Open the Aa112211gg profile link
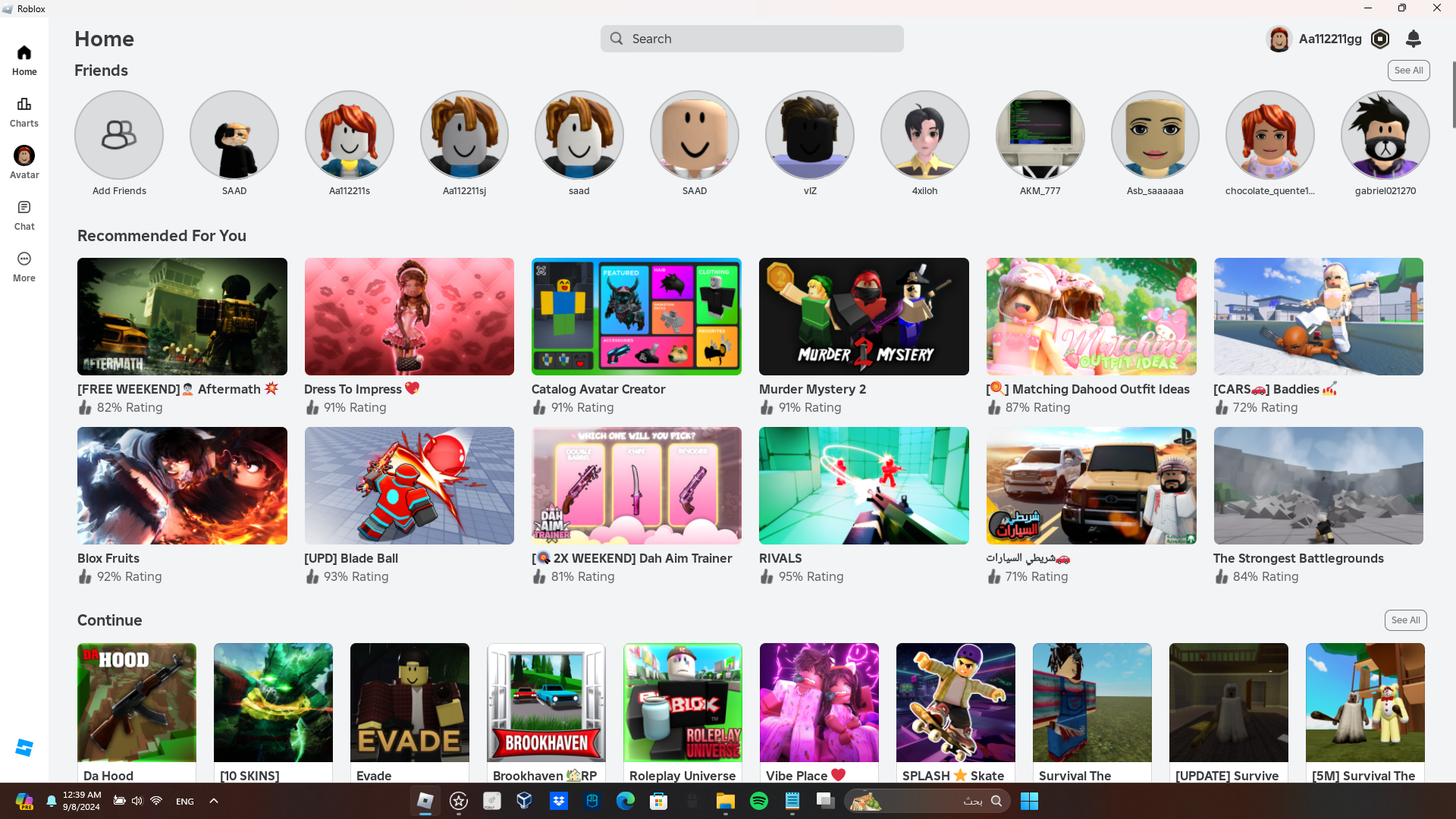This screenshot has height=819, width=1456. pos(1329,39)
